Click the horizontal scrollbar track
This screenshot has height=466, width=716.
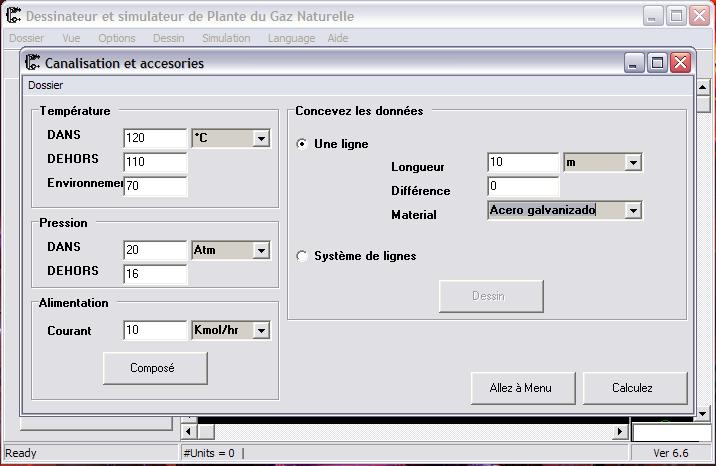point(413,431)
